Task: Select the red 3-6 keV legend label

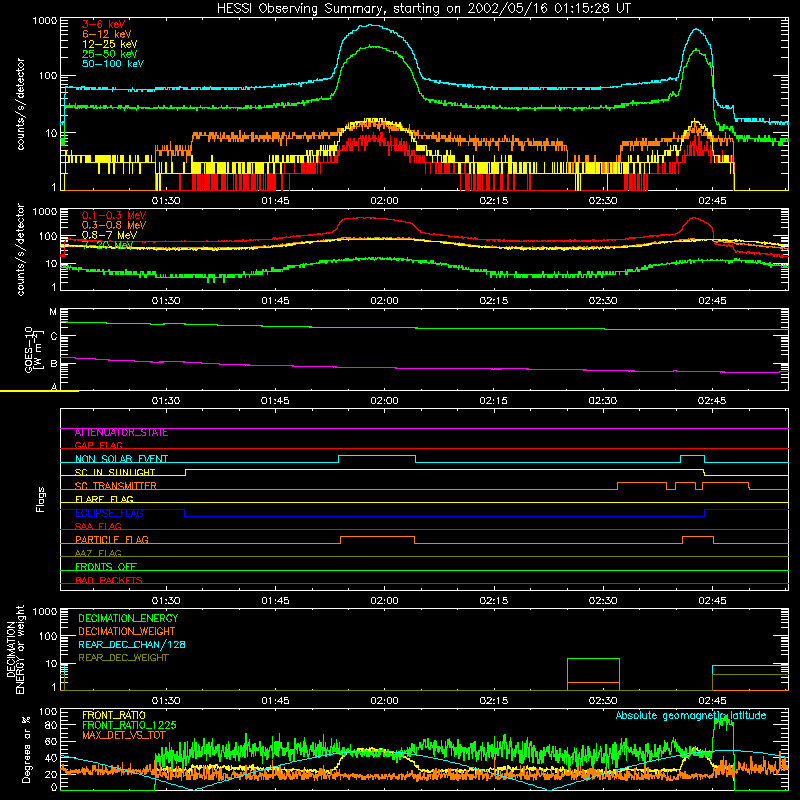Action: pyautogui.click(x=104, y=24)
